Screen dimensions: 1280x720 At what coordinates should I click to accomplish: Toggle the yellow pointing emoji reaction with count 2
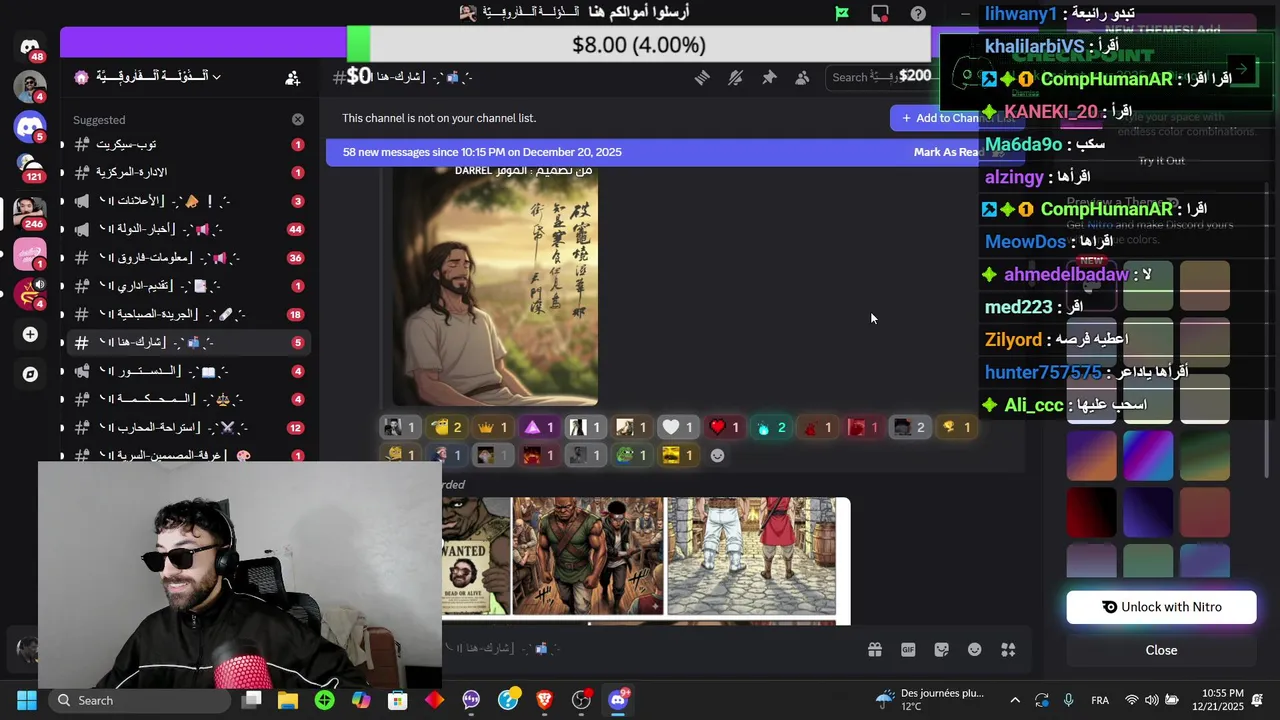[x=446, y=427]
